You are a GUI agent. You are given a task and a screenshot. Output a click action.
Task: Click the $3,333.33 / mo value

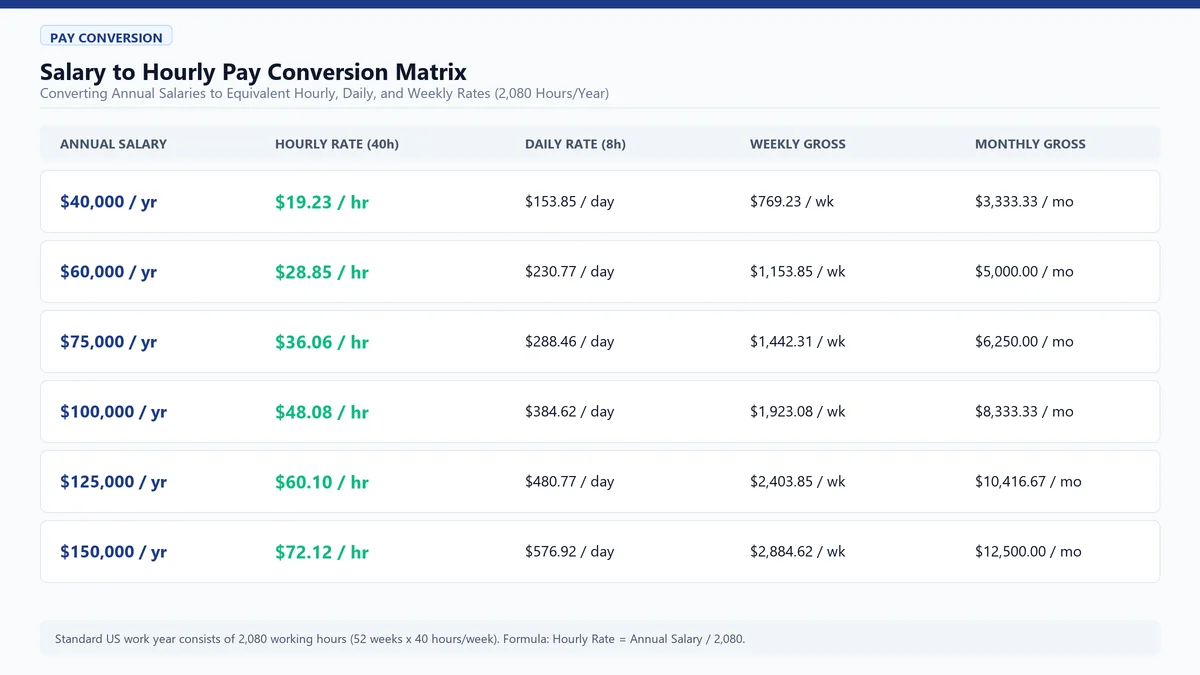coord(1024,201)
